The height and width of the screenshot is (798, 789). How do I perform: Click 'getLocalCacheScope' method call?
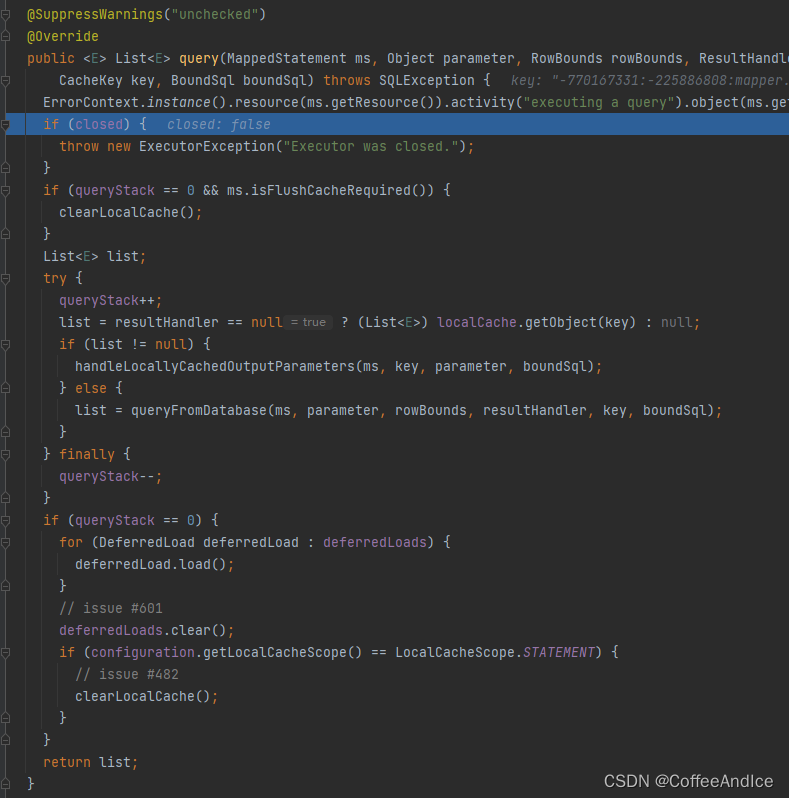tap(274, 652)
